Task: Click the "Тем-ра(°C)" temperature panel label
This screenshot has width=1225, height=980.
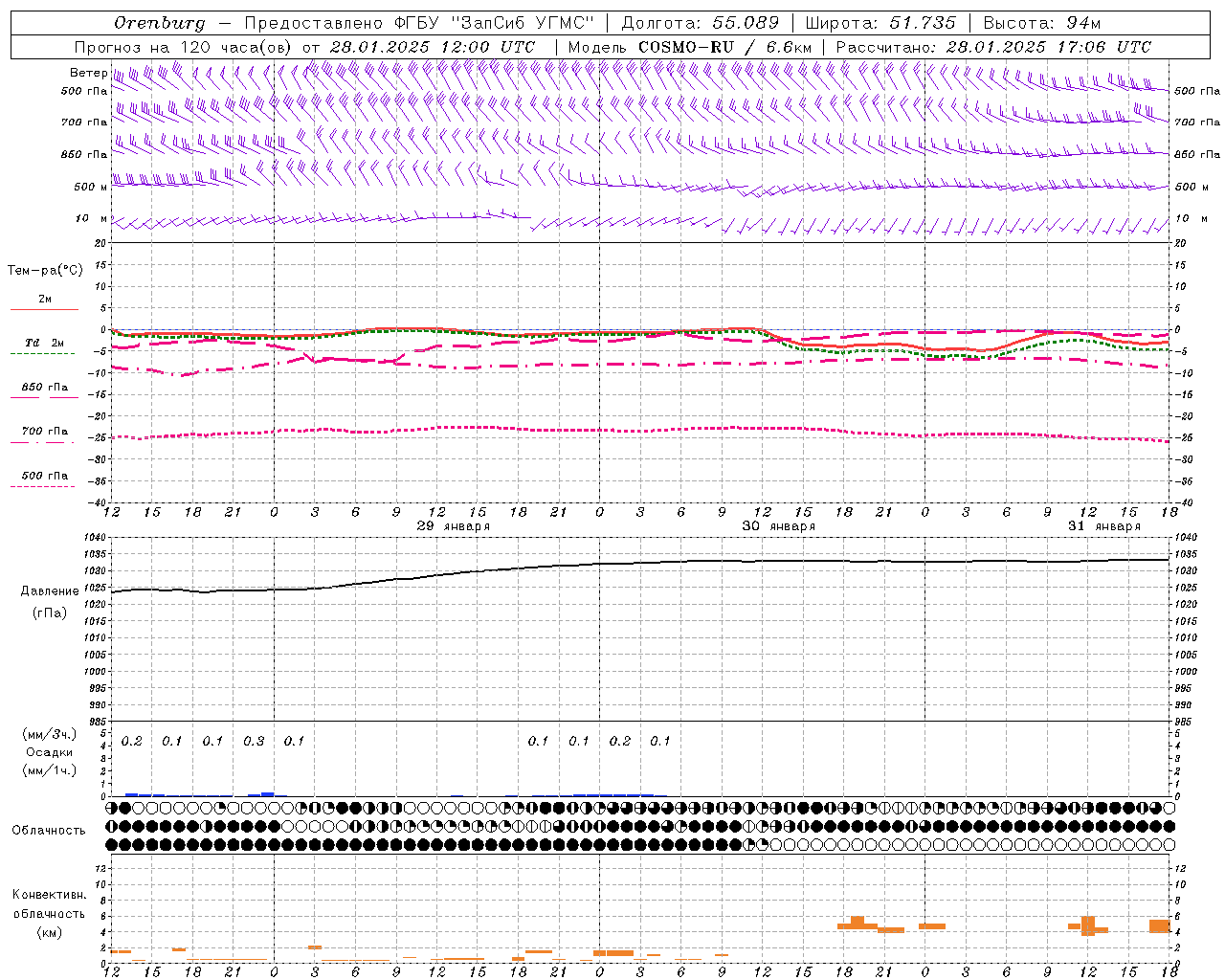Action: pos(45,271)
